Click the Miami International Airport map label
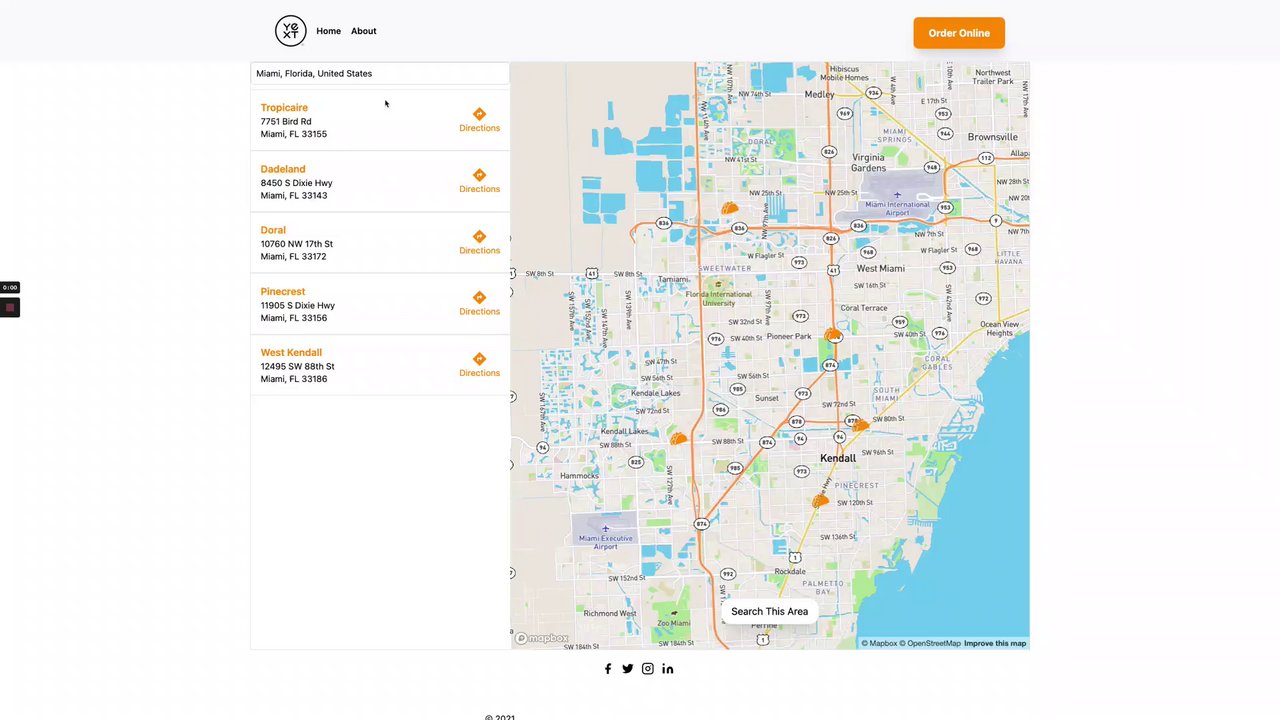 [897, 208]
